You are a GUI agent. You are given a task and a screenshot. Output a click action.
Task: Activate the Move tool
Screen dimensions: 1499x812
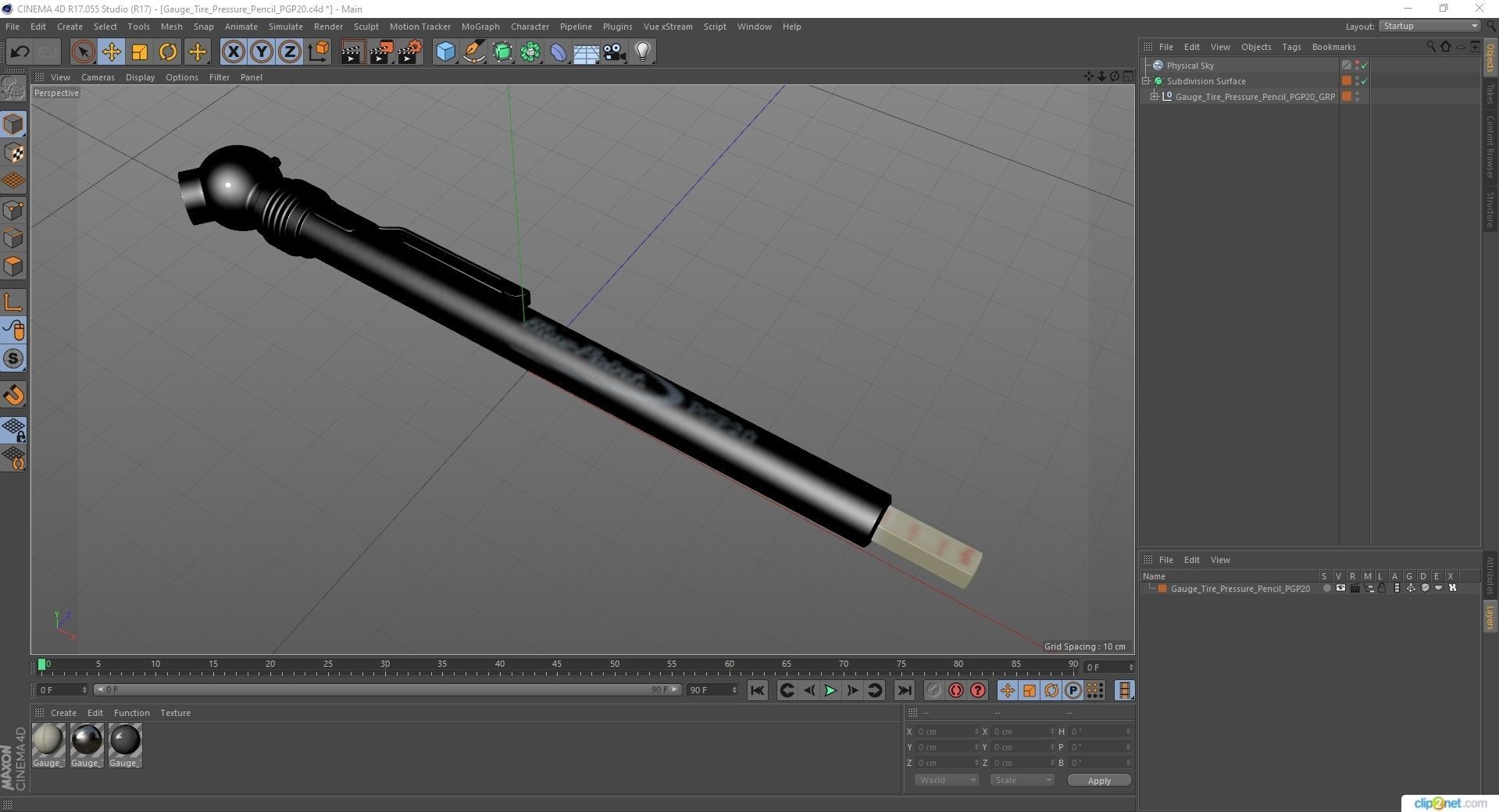point(111,52)
